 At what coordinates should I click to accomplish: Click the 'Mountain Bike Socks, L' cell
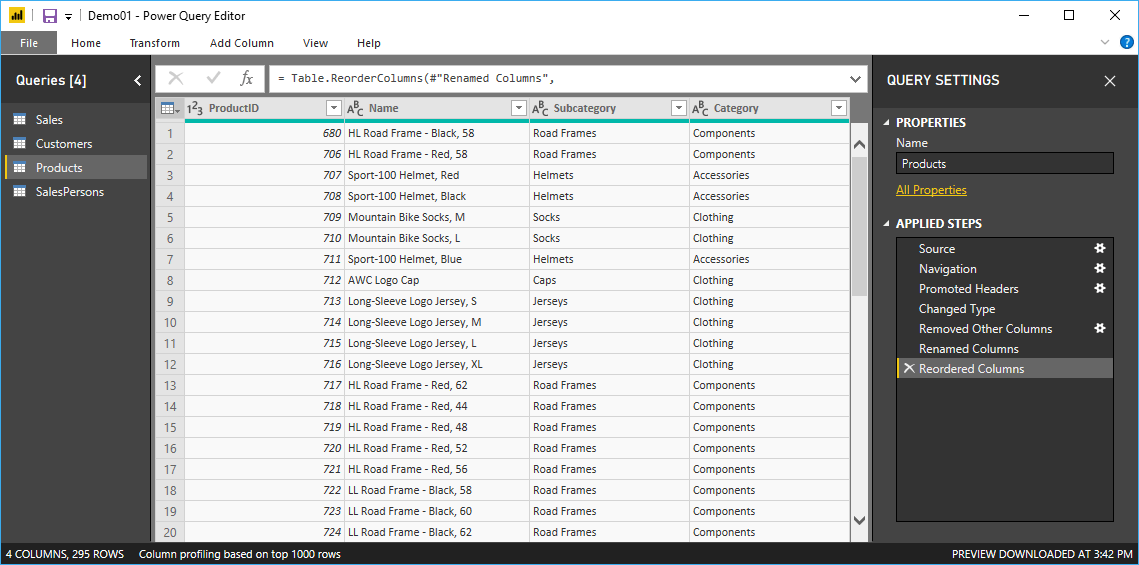(x=437, y=238)
